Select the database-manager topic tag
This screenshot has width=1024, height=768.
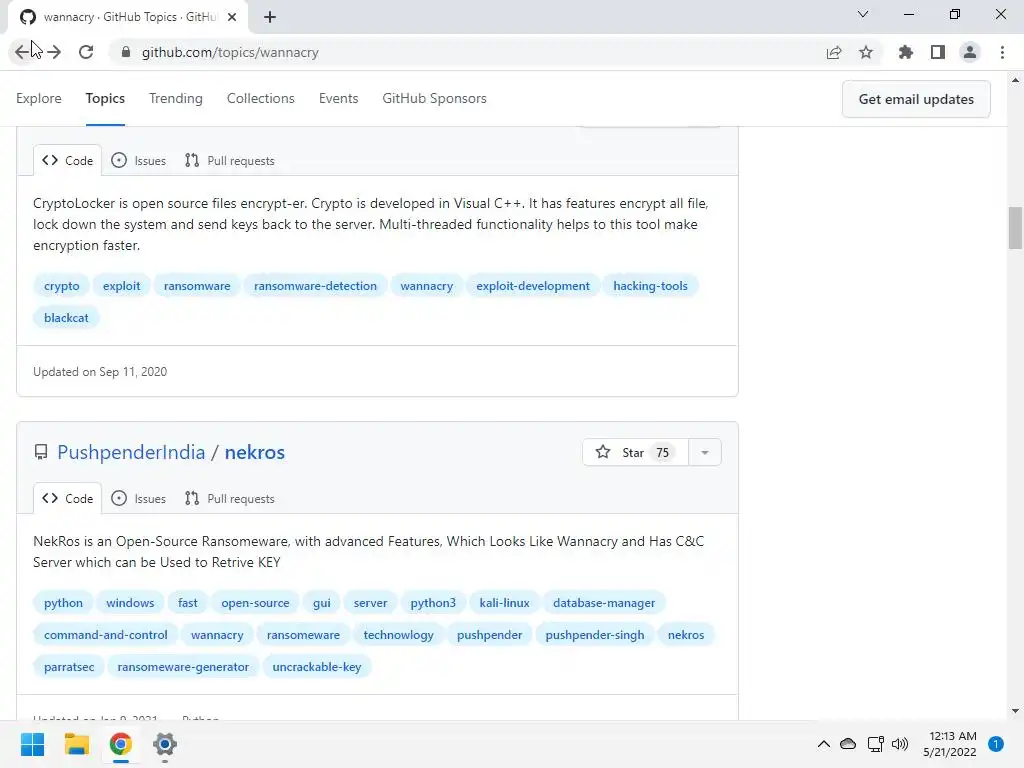tap(604, 603)
